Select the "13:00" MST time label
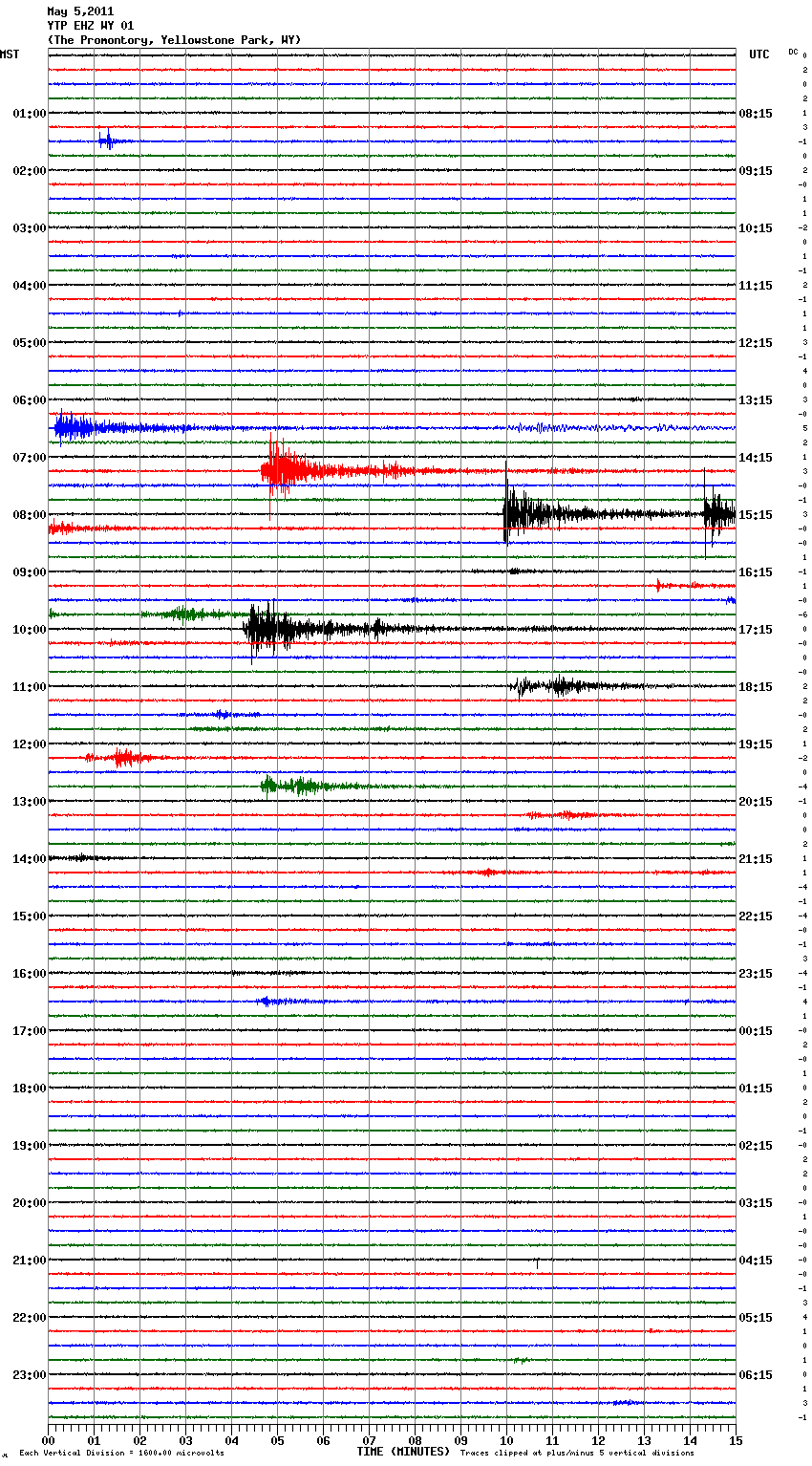 pyautogui.click(x=30, y=802)
